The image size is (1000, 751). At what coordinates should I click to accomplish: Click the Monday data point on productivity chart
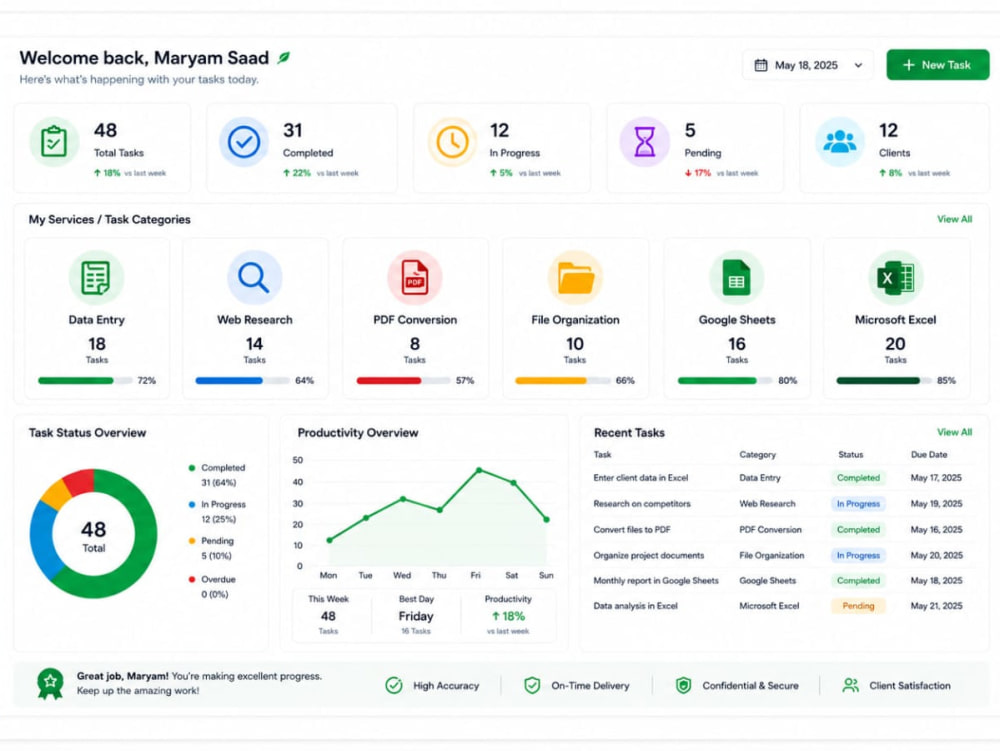pyautogui.click(x=329, y=540)
